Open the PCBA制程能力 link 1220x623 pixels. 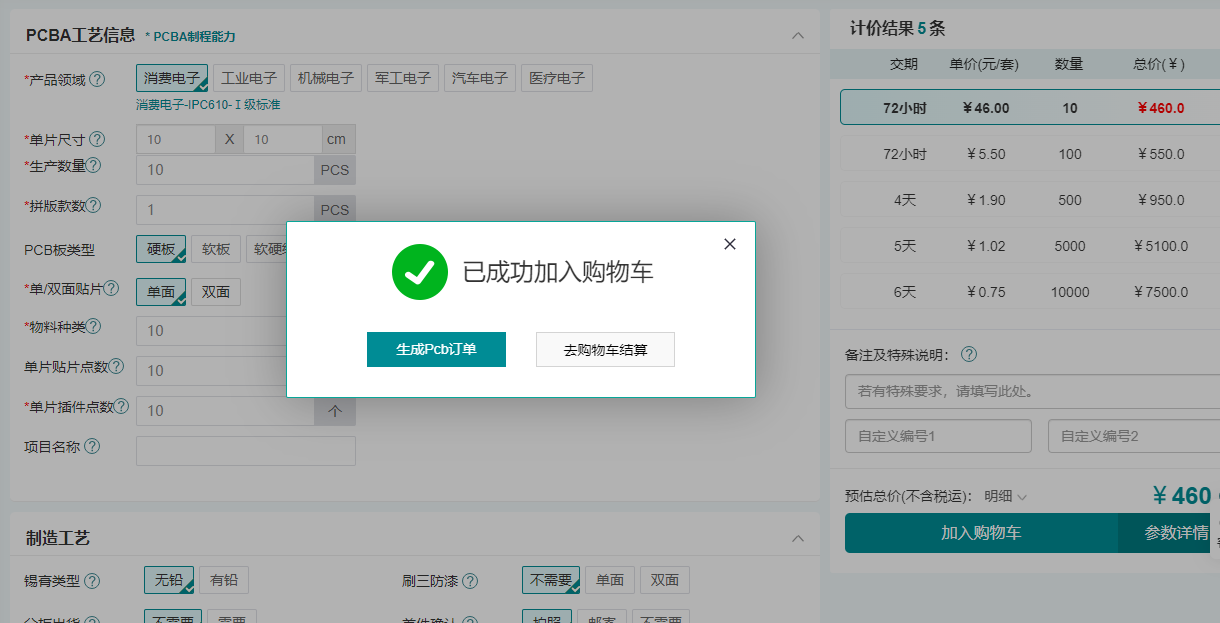coord(194,36)
